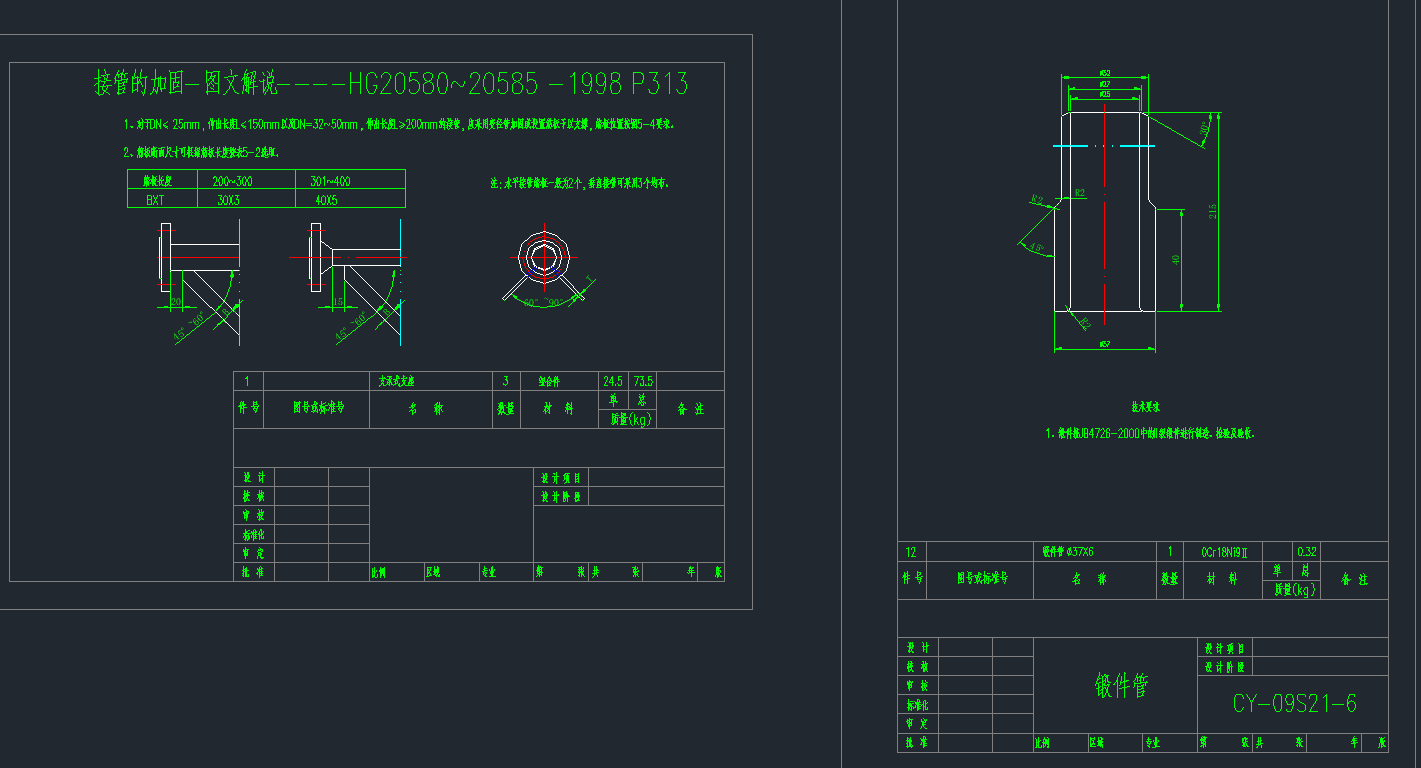Select the 30X3 table cell

(x=228, y=199)
